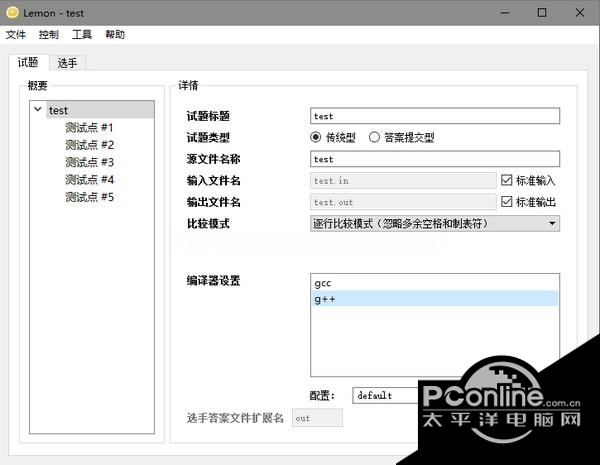Select 测试点 #3 in the tree
This screenshot has height=465, width=600.
click(90, 163)
